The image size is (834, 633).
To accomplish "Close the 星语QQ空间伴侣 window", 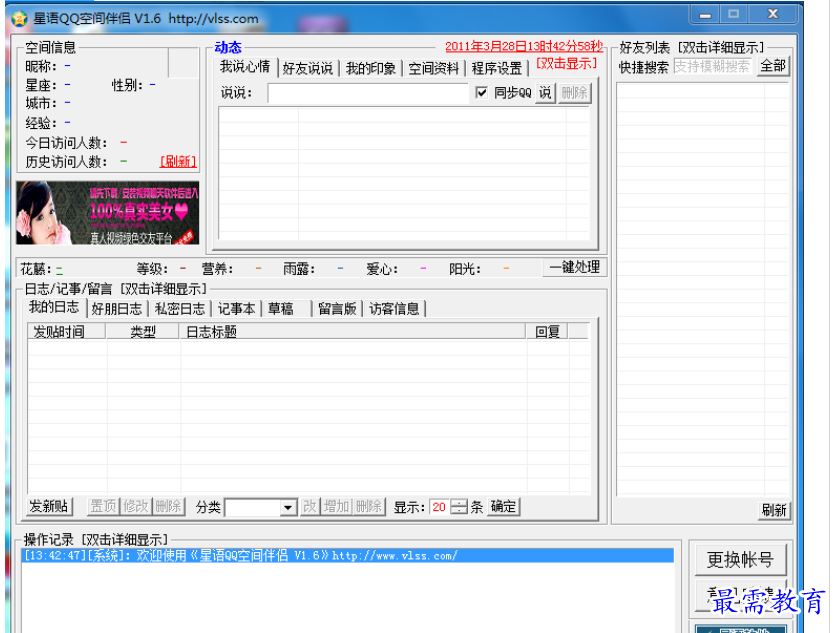I will [773, 14].
